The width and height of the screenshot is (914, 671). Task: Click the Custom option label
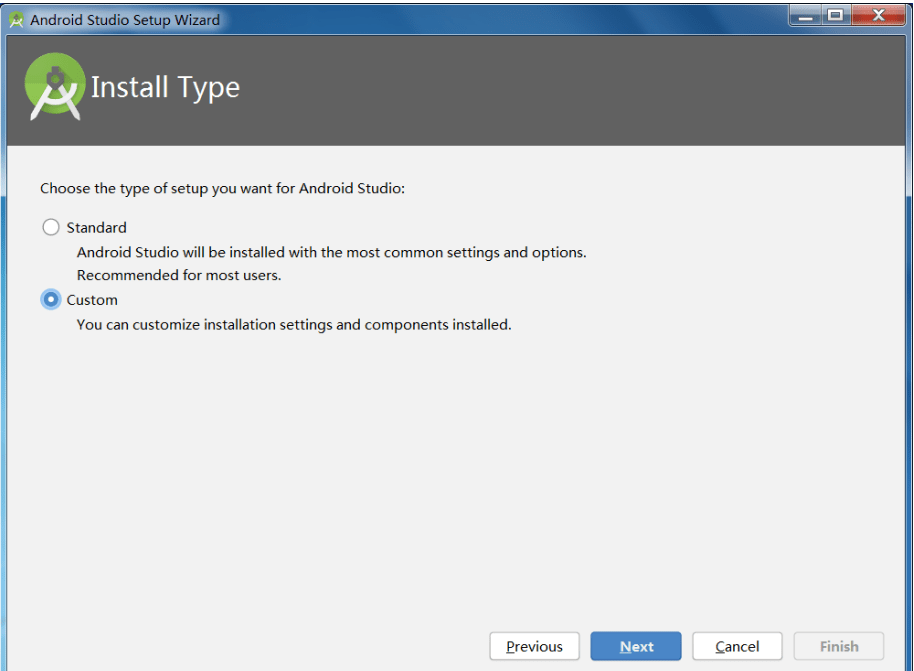click(92, 300)
